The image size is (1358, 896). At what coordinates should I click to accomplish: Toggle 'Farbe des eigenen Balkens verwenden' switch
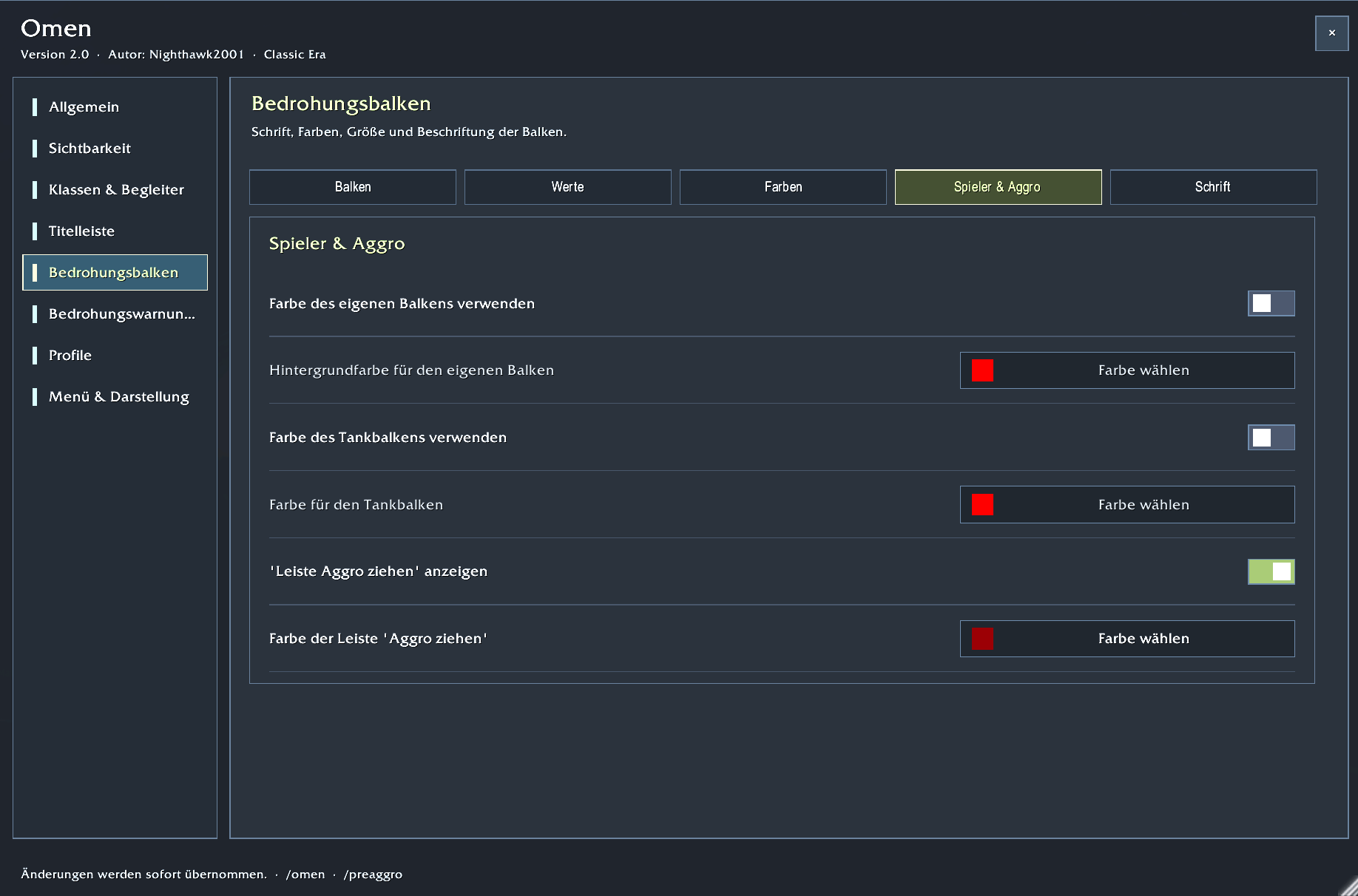pos(1271,303)
